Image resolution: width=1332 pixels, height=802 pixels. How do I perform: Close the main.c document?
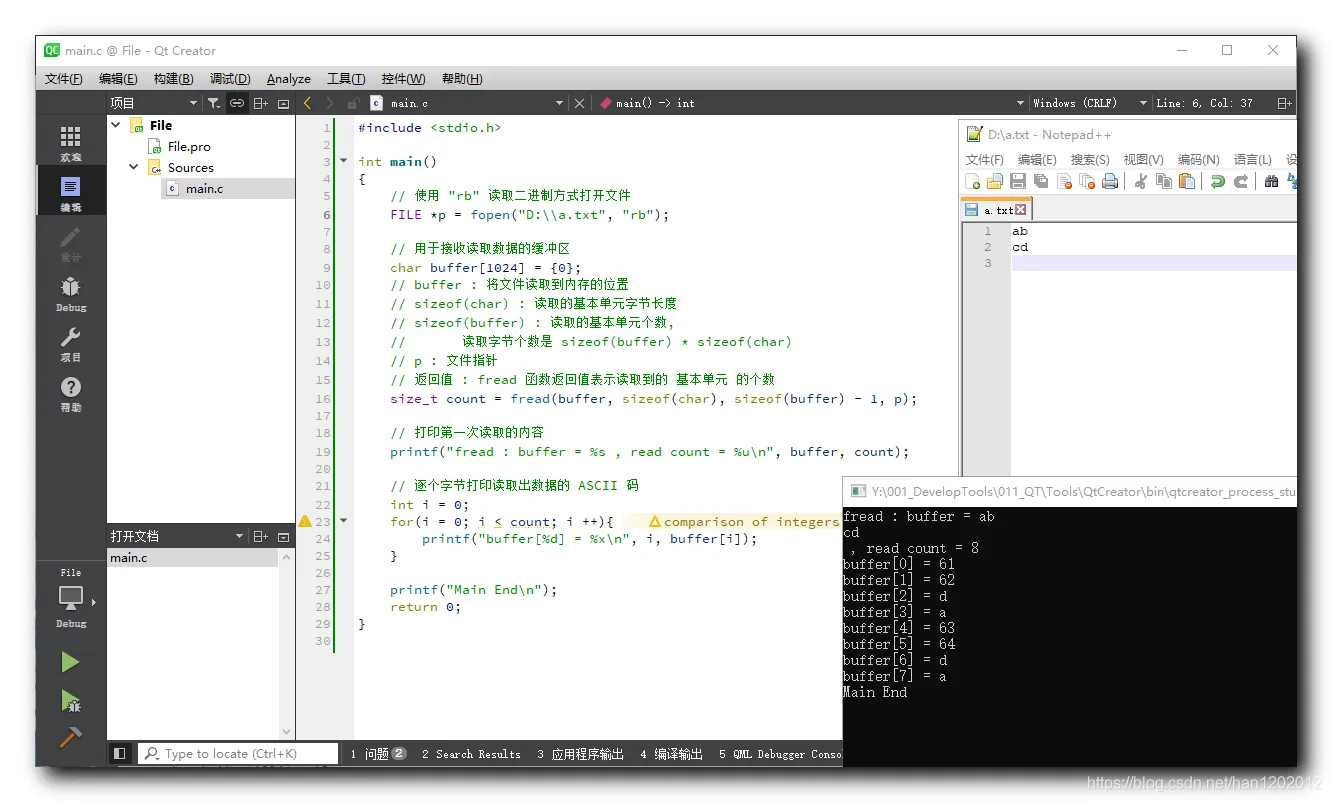(x=579, y=103)
